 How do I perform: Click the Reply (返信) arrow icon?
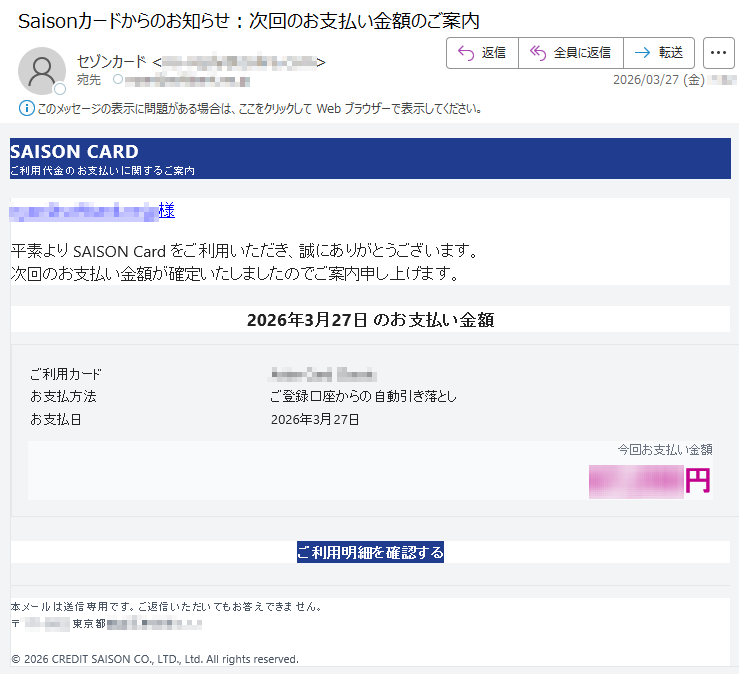pyautogui.click(x=464, y=53)
